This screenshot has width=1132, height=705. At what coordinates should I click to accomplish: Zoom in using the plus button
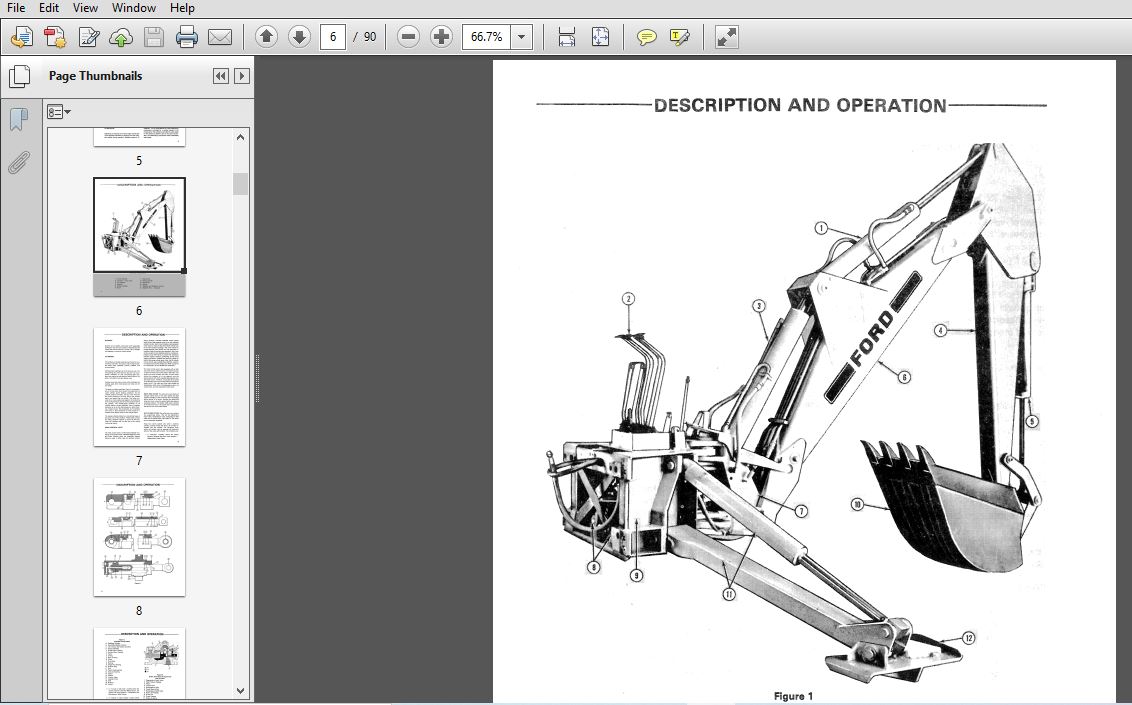441,37
